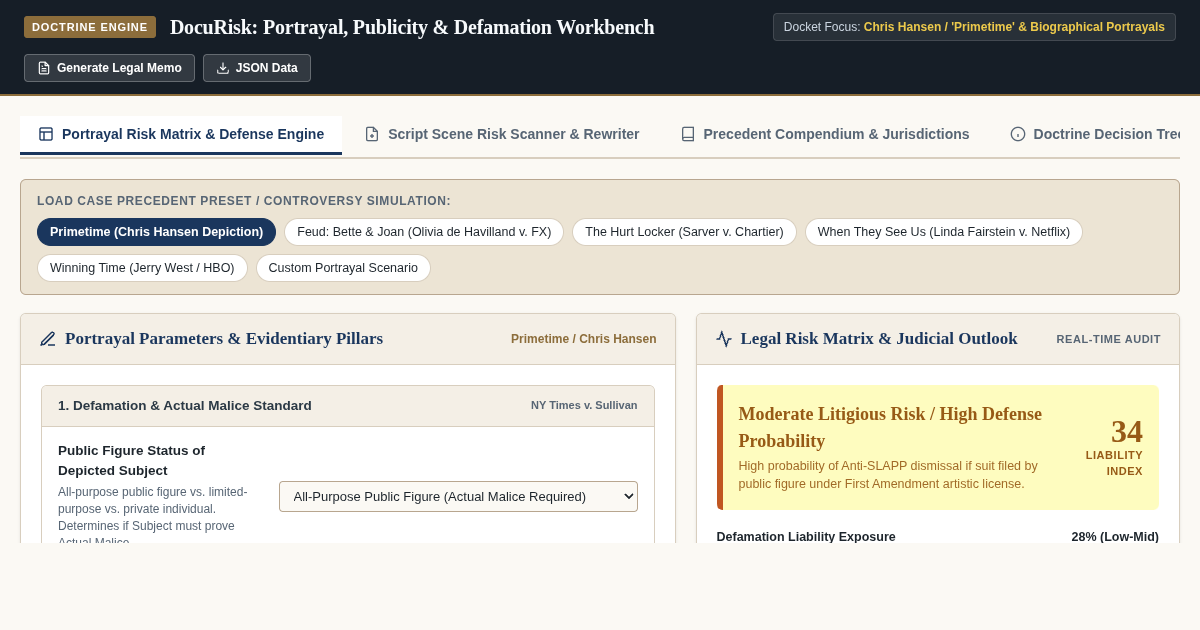Click the 34 Liability Index value
1200x630 pixels.
(1127, 431)
